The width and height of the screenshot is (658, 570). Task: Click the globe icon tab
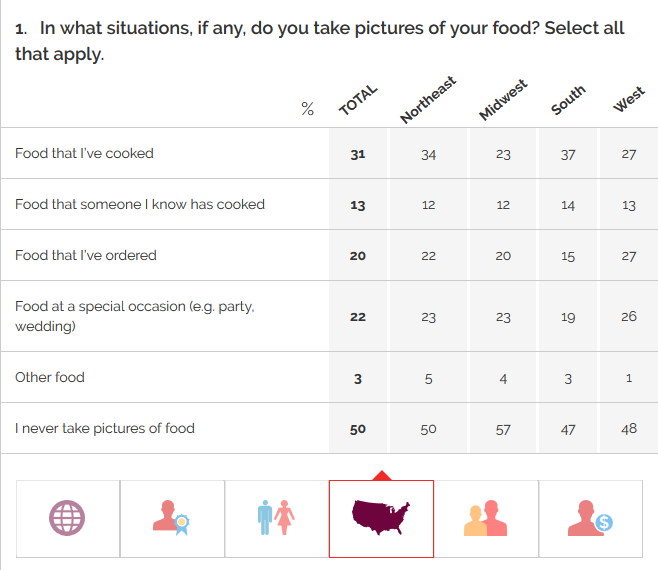[68, 518]
